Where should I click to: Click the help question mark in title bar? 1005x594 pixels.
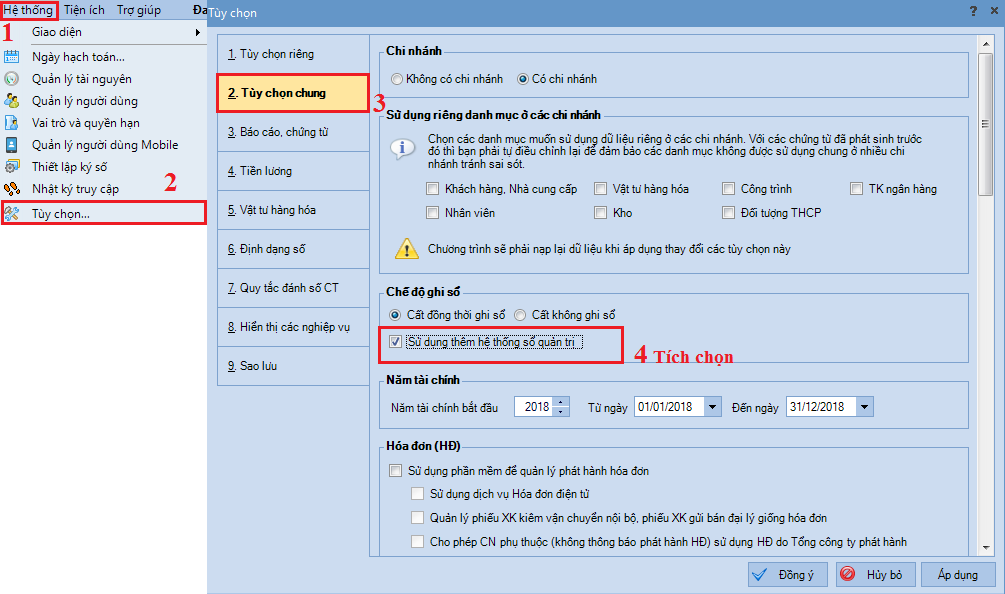(973, 11)
